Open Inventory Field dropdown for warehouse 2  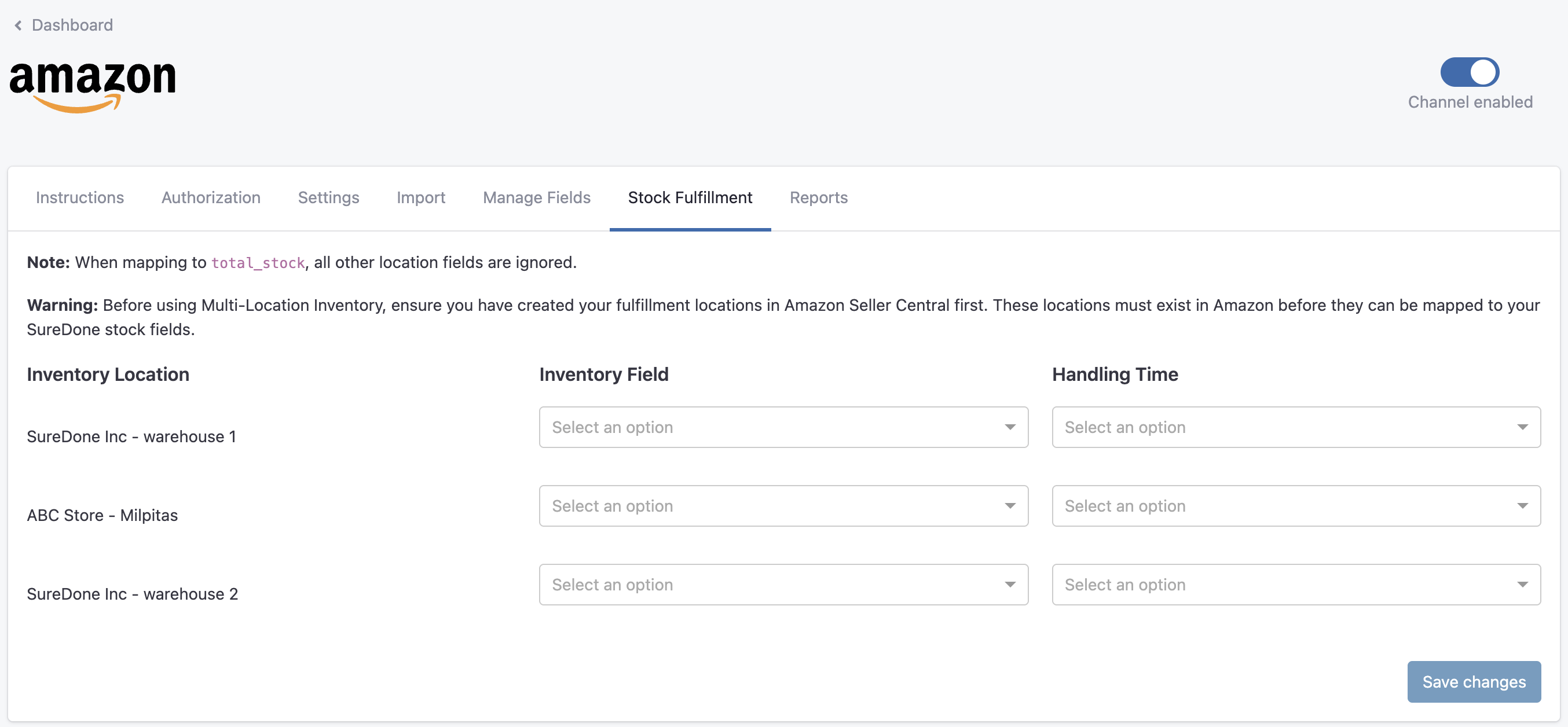click(783, 584)
